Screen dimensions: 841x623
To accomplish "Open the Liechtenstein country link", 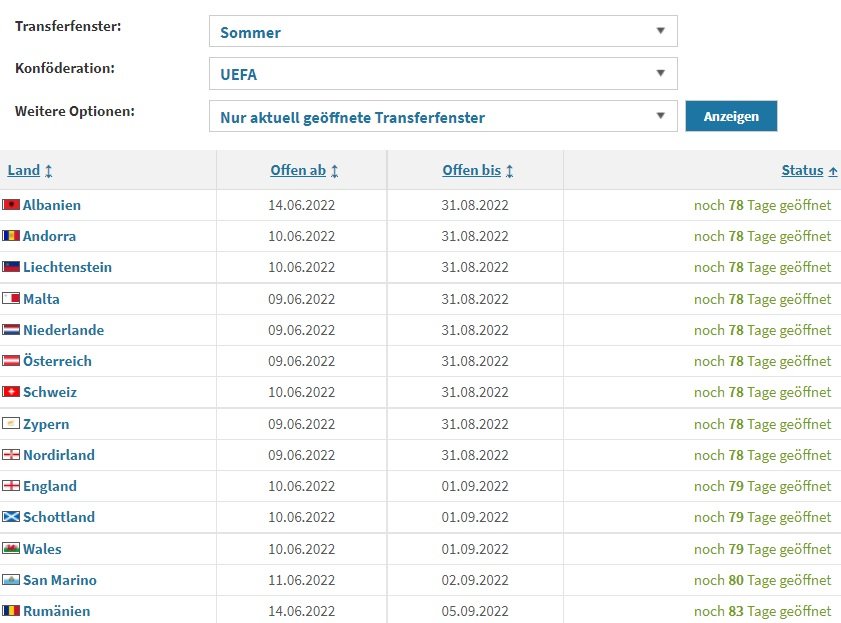I will point(68,267).
